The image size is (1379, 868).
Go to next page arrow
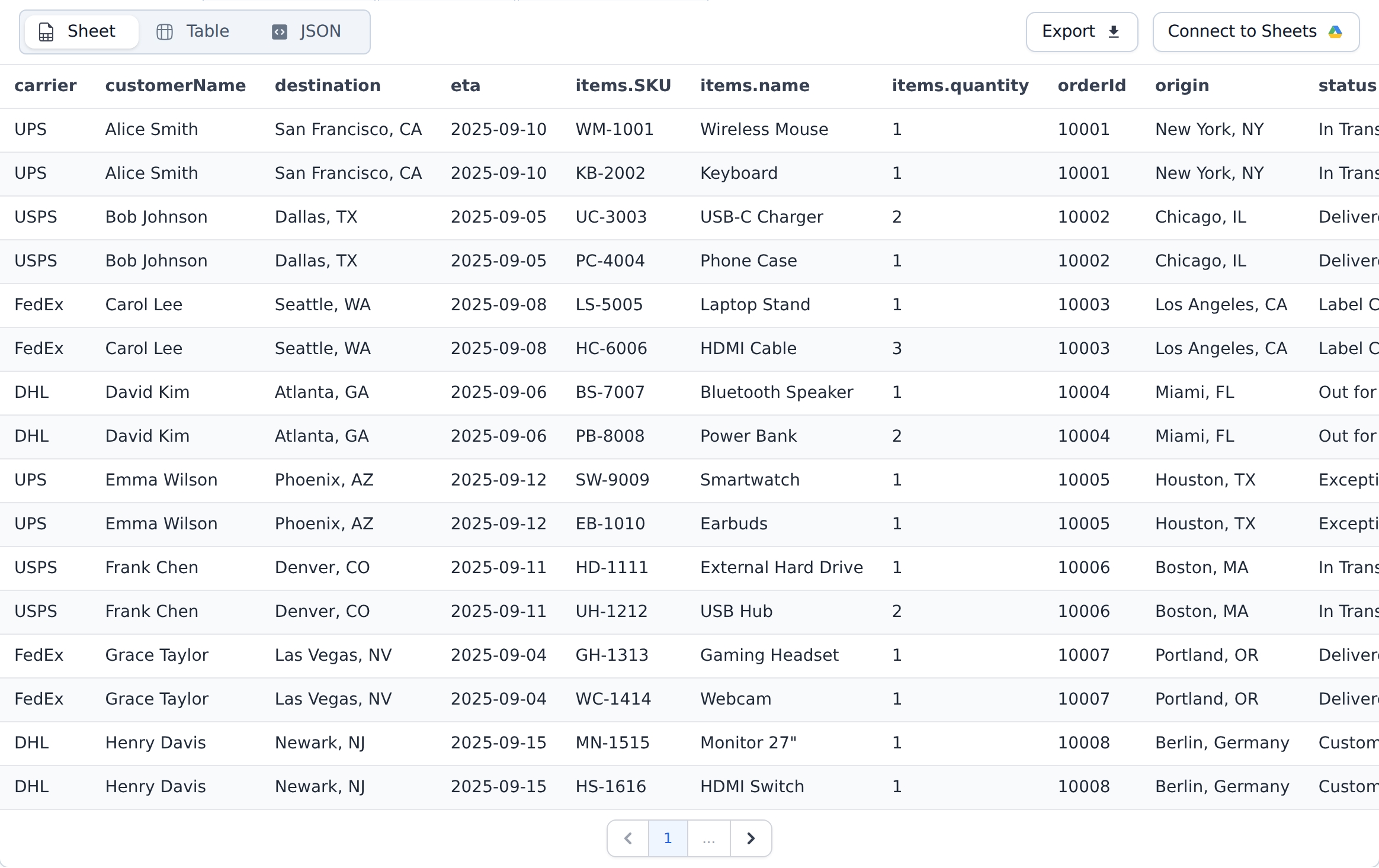(751, 838)
